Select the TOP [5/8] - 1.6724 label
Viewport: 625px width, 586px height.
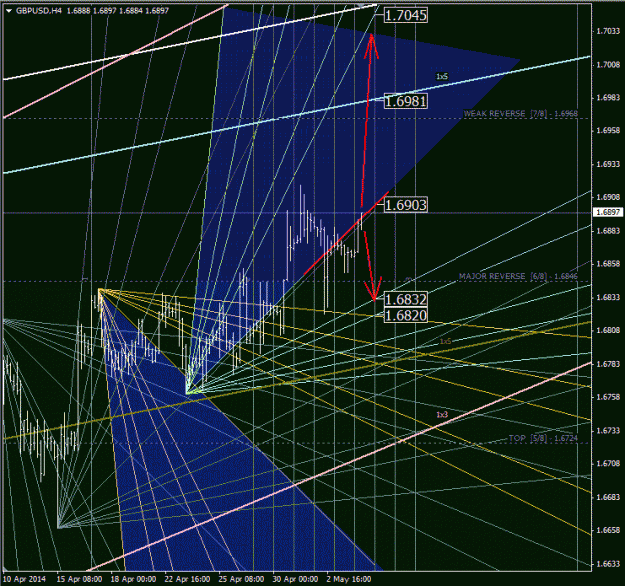click(x=543, y=438)
